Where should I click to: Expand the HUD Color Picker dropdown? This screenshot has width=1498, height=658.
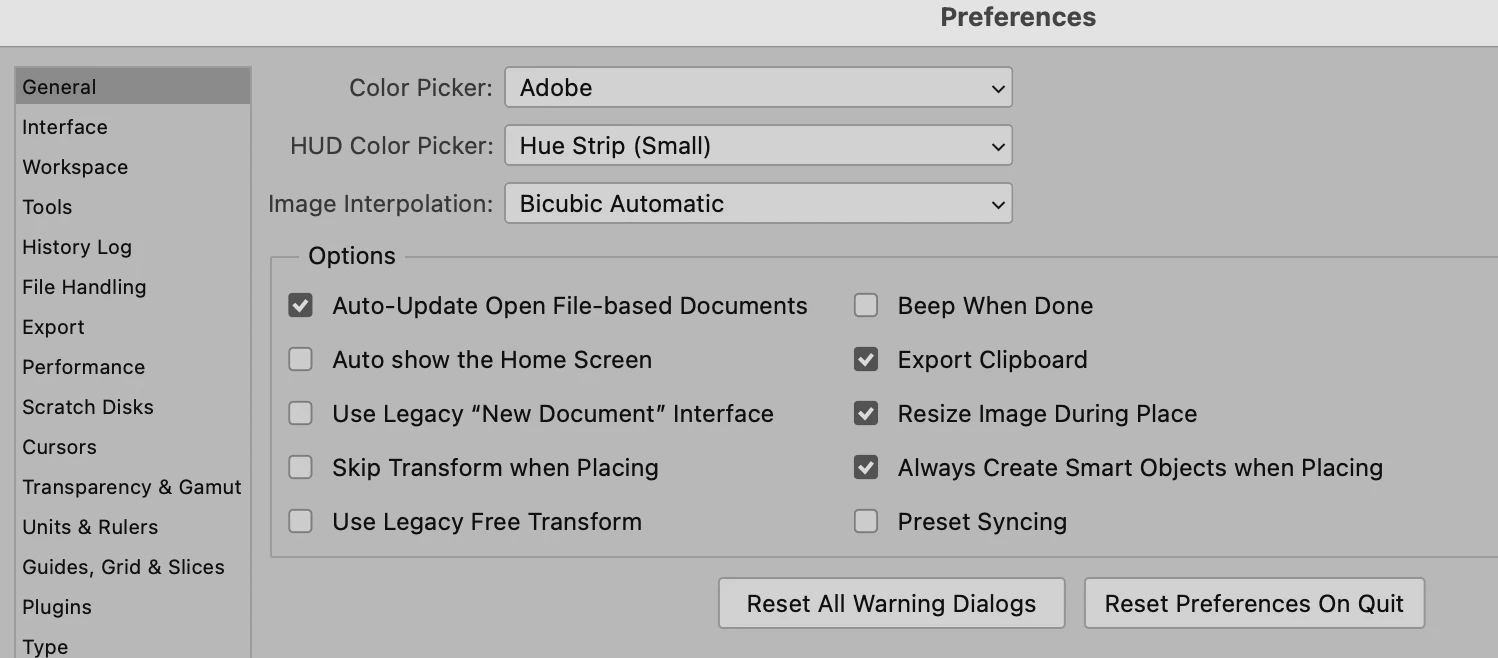click(x=758, y=146)
